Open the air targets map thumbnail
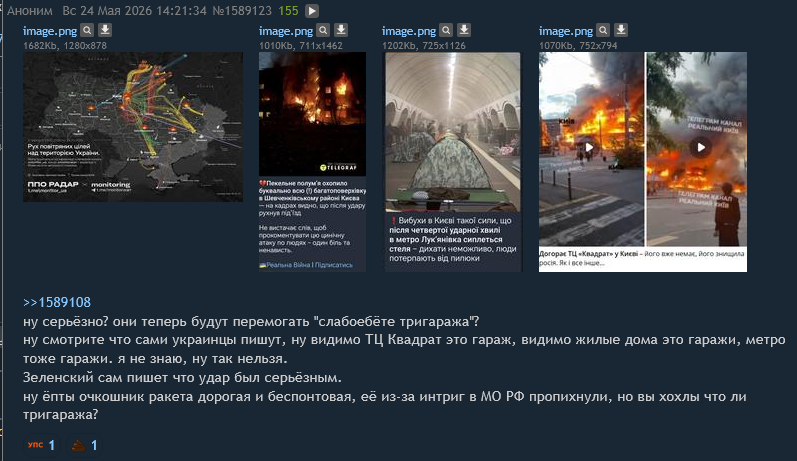Image resolution: width=797 pixels, height=461 pixels. 133,127
